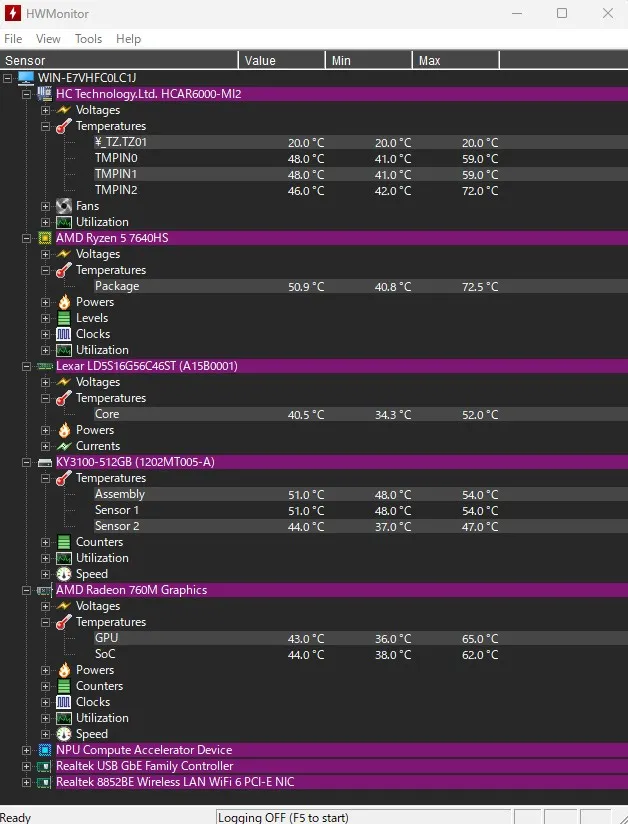Expand the NPU Compute Accelerator Device node

tap(26, 750)
